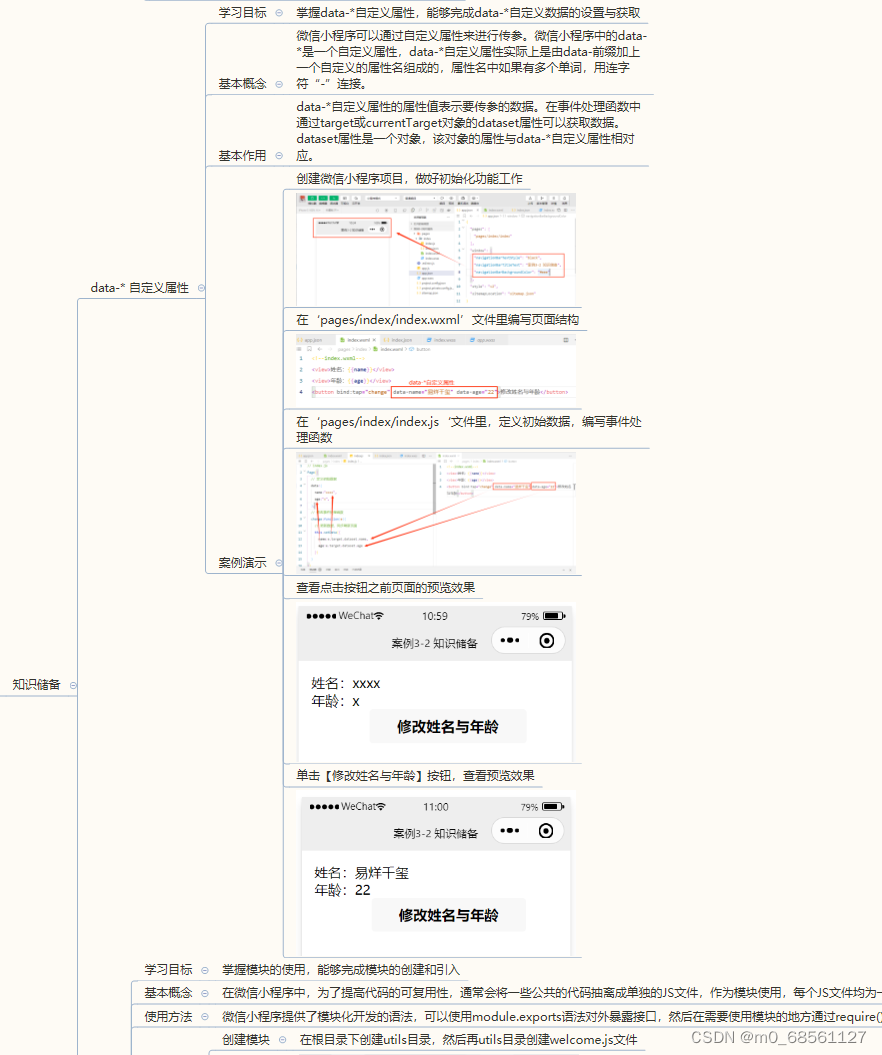Select the 使用方法 node label

168,1017
